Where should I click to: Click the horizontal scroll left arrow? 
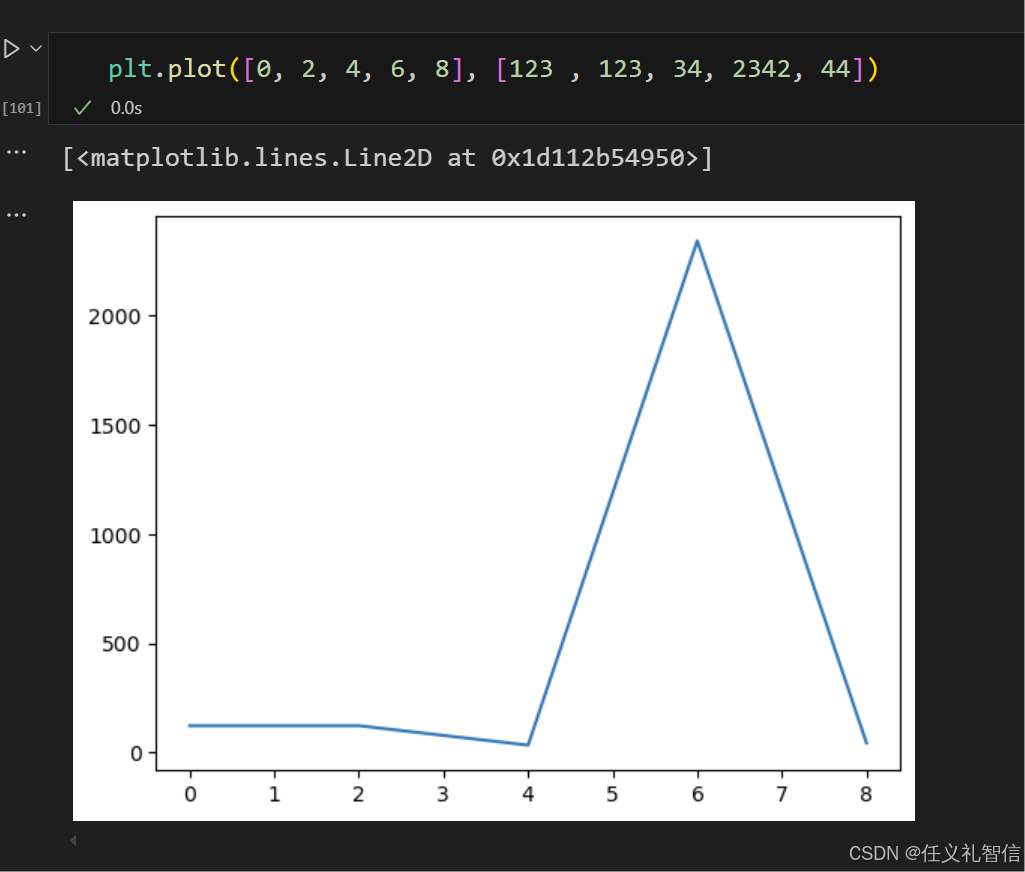point(73,840)
